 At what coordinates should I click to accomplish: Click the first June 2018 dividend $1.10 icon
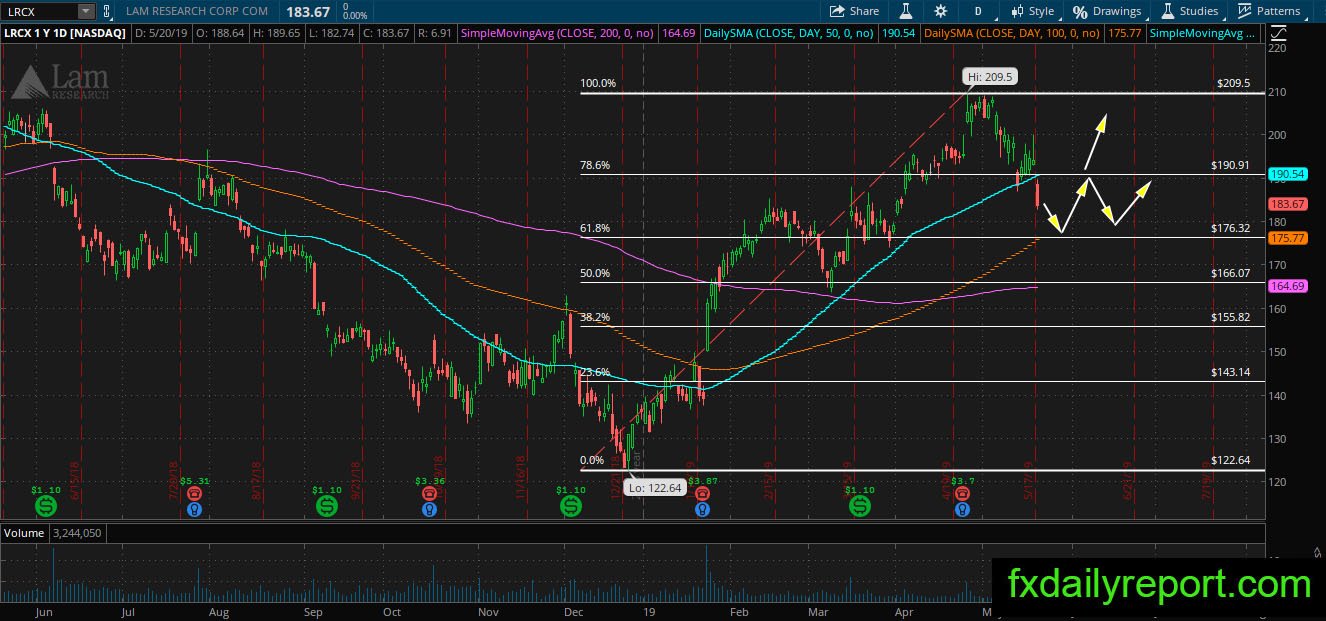[44, 507]
